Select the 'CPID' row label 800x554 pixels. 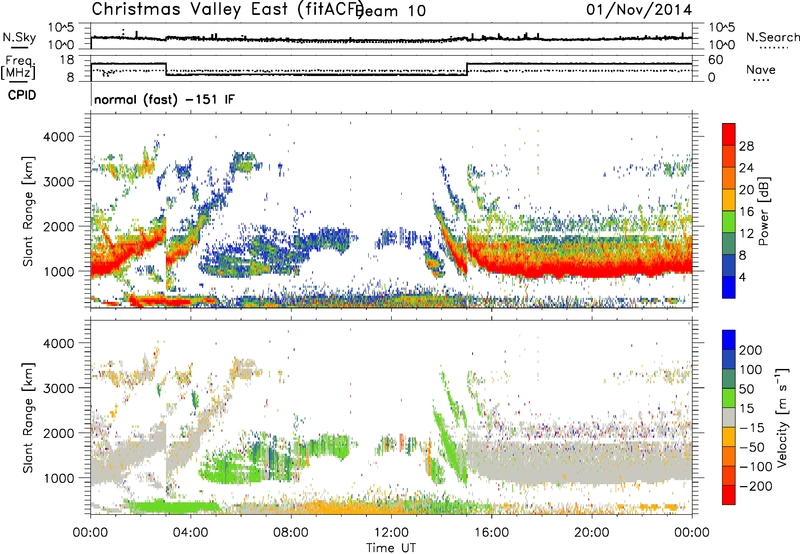[22, 95]
